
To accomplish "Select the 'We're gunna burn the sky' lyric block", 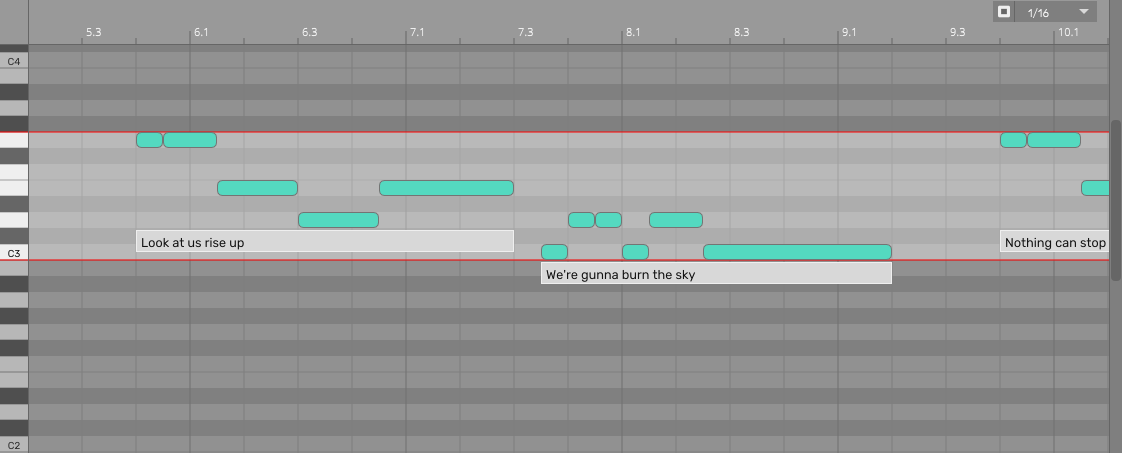I will [716, 273].
